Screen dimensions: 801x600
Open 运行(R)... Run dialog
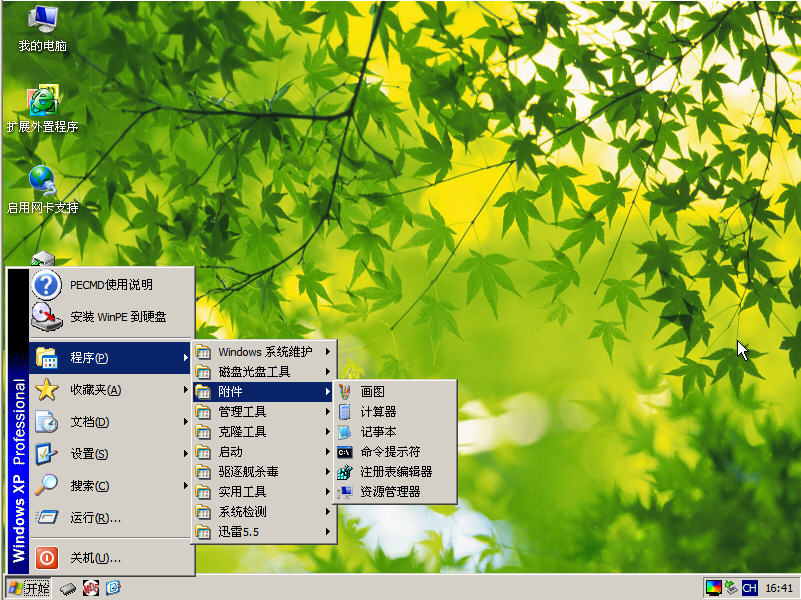(x=95, y=518)
